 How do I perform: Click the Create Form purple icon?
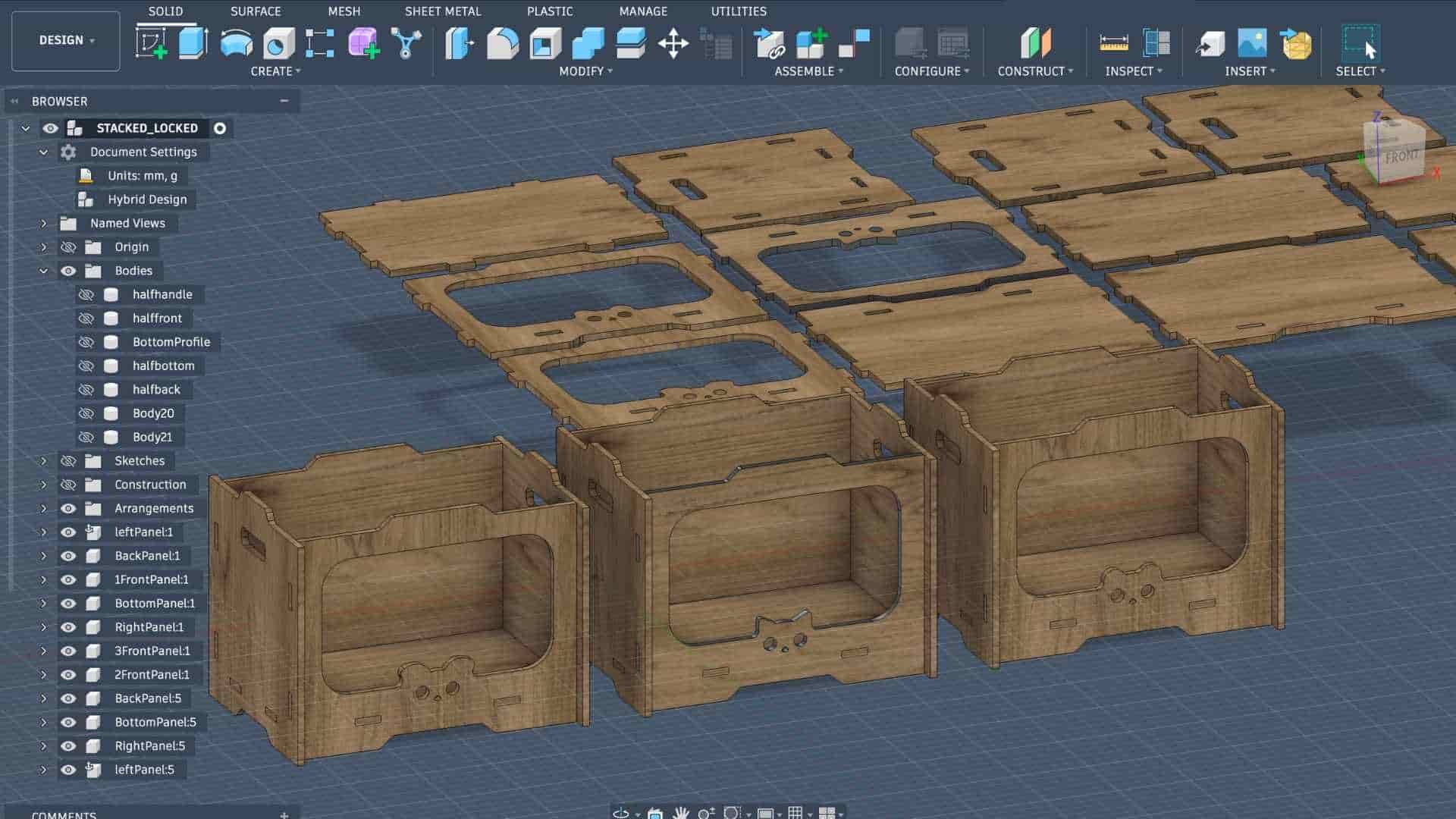(x=363, y=42)
